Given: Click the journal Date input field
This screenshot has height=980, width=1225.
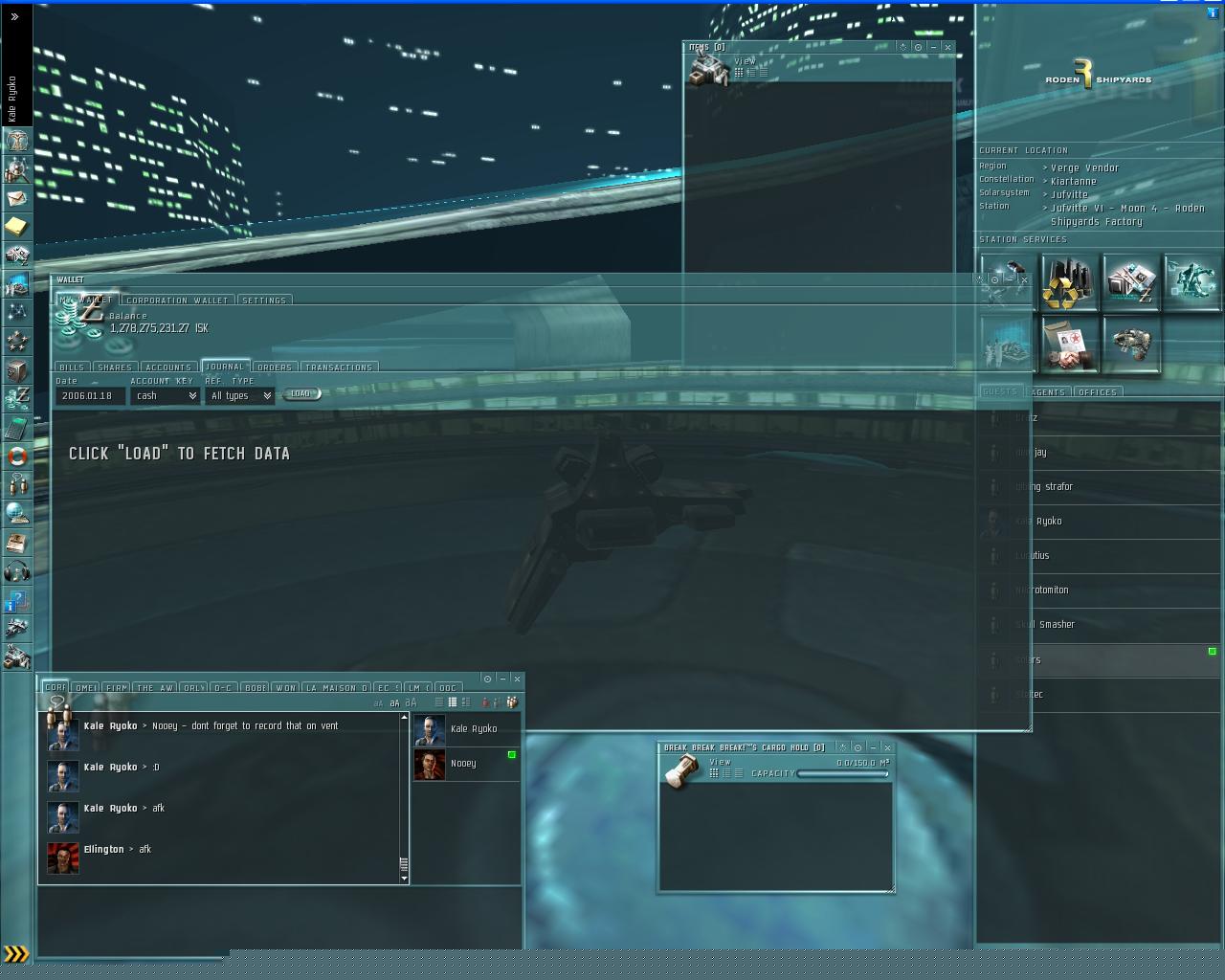Looking at the screenshot, I should coord(90,395).
